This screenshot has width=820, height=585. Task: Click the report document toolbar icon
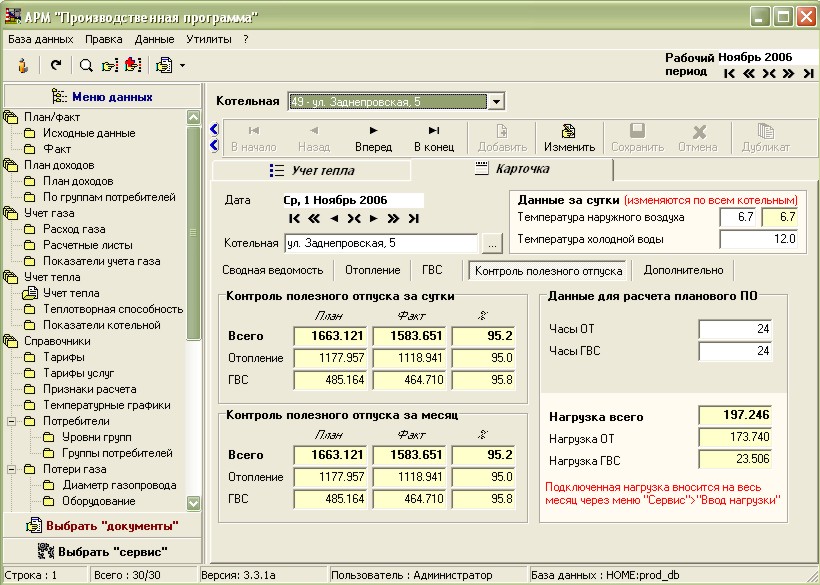[x=165, y=65]
